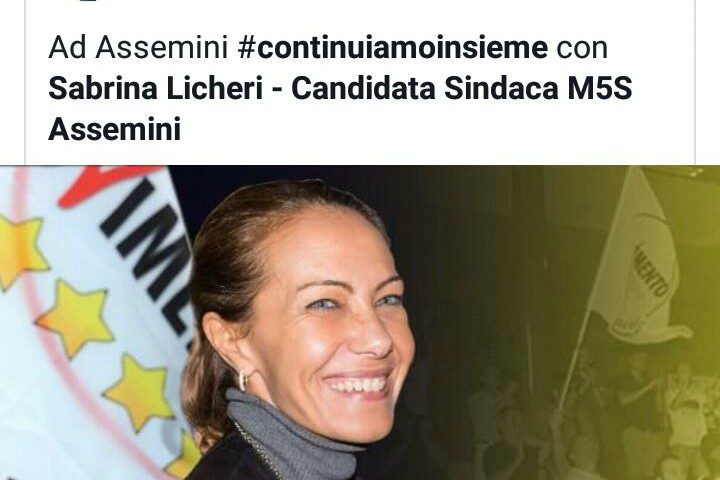This screenshot has height=480, width=720.
Task: Open the post photo of the smiling woman
Action: pos(360,322)
